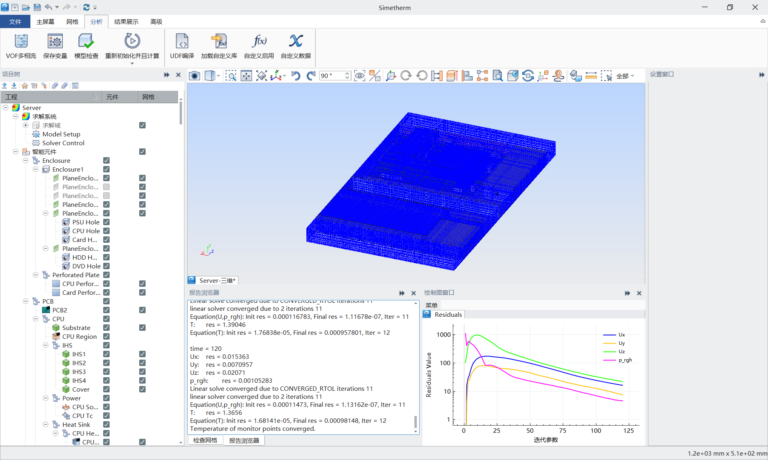This screenshot has width=768, height=460.
Task: Click the undo icon in title bar
Action: click(x=48, y=7)
